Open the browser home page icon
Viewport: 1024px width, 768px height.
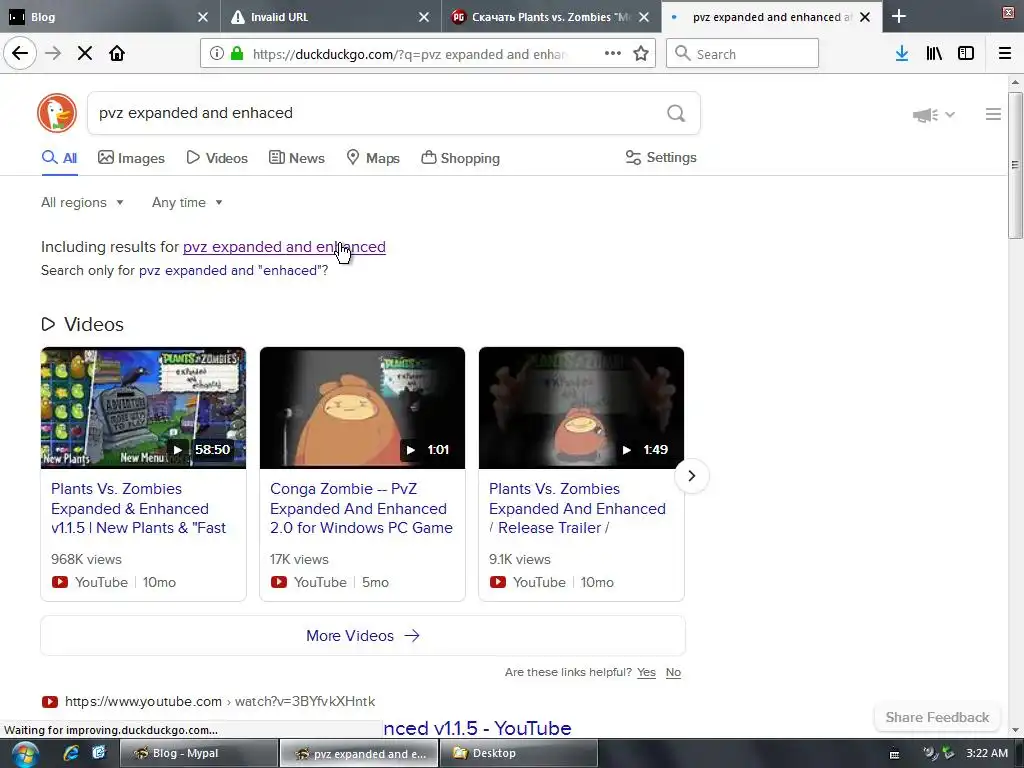[117, 54]
